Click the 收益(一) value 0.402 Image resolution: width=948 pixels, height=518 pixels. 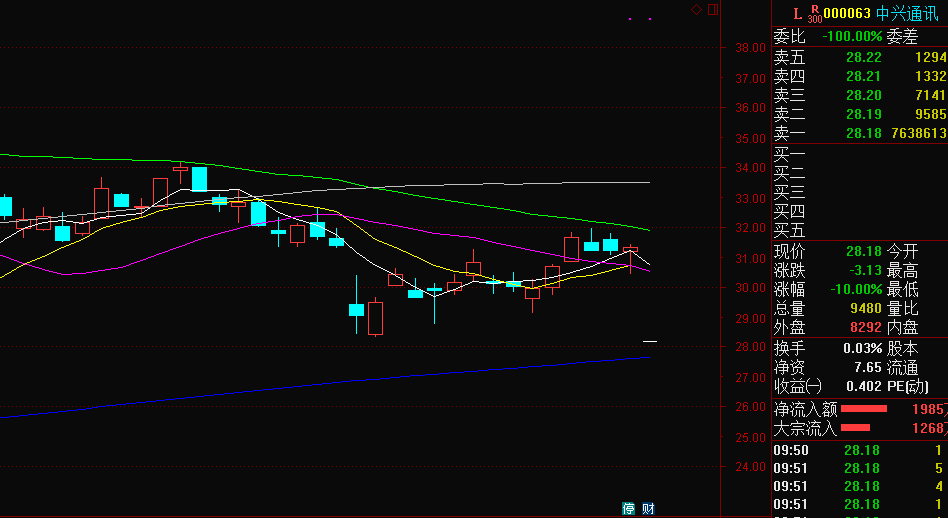864,386
